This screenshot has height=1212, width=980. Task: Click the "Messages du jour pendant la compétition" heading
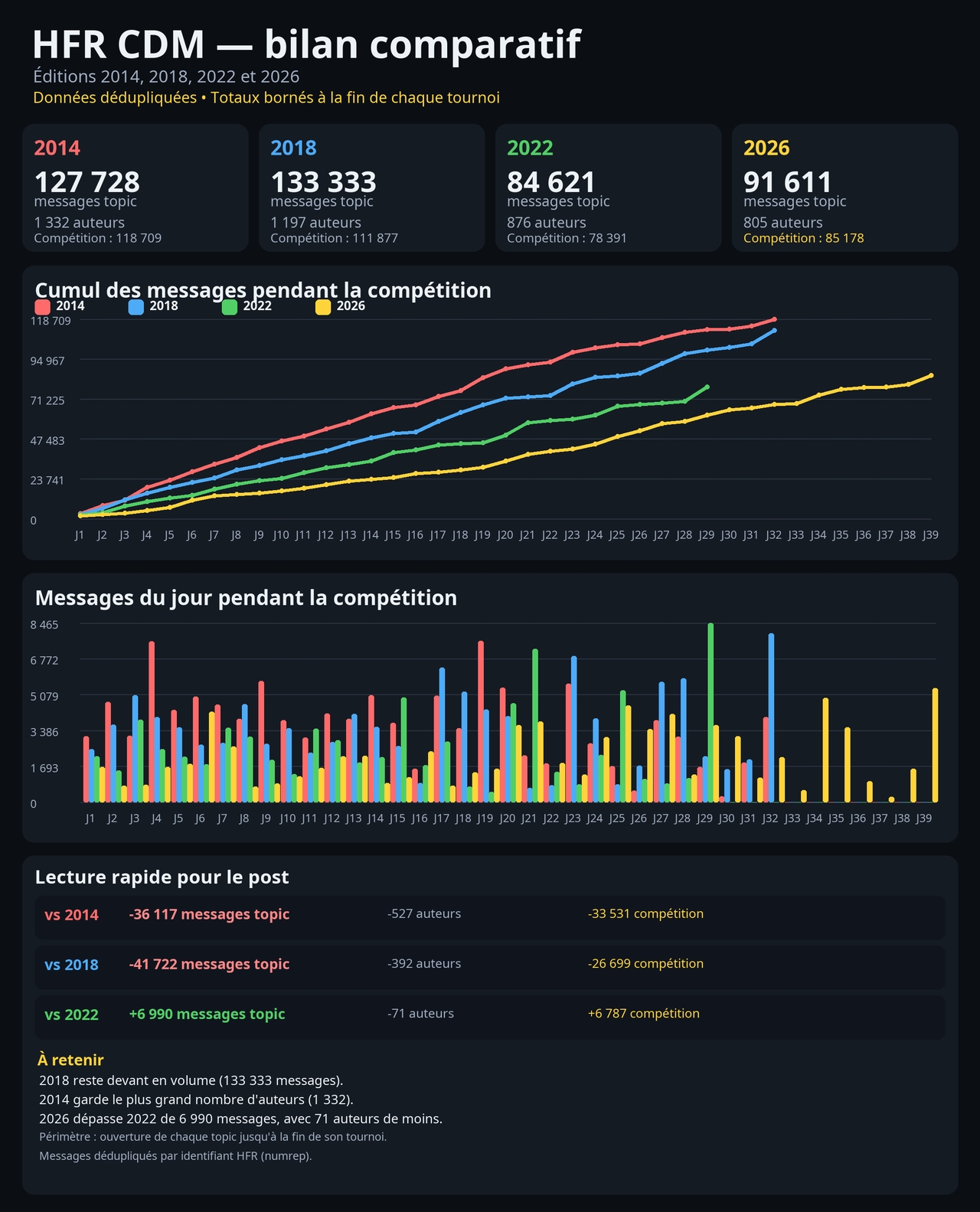(246, 598)
